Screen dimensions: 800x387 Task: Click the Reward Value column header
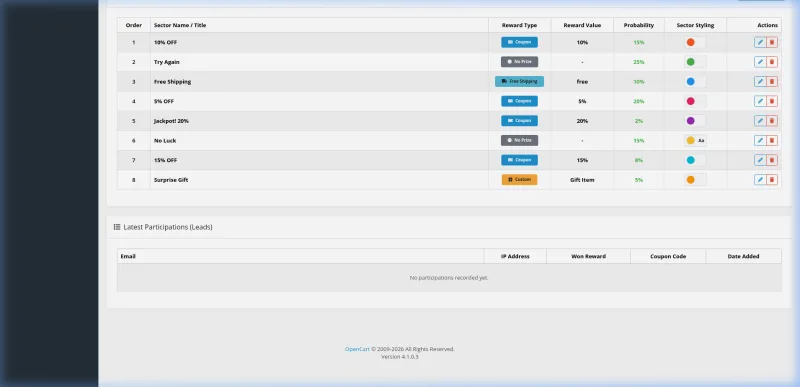[582, 25]
